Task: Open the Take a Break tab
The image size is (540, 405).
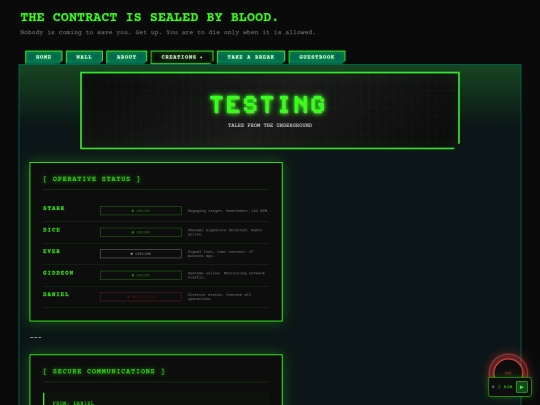Action: [x=251, y=57]
